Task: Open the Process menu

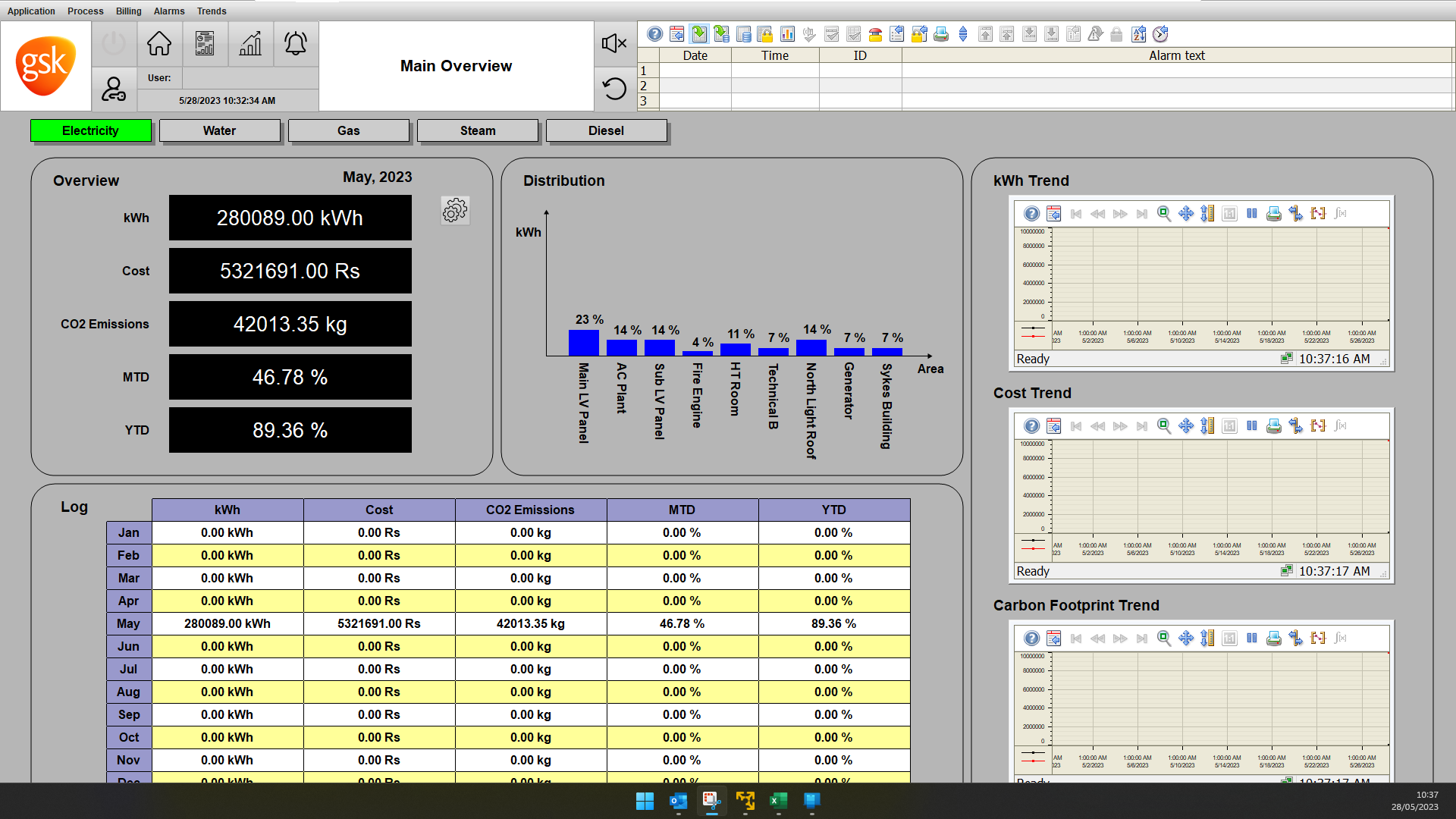Action: click(x=85, y=11)
